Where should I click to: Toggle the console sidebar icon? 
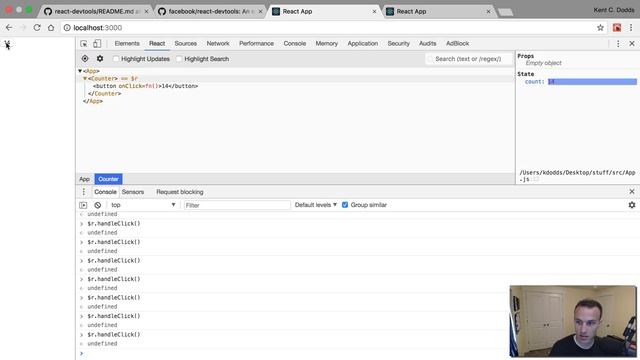coord(83,205)
